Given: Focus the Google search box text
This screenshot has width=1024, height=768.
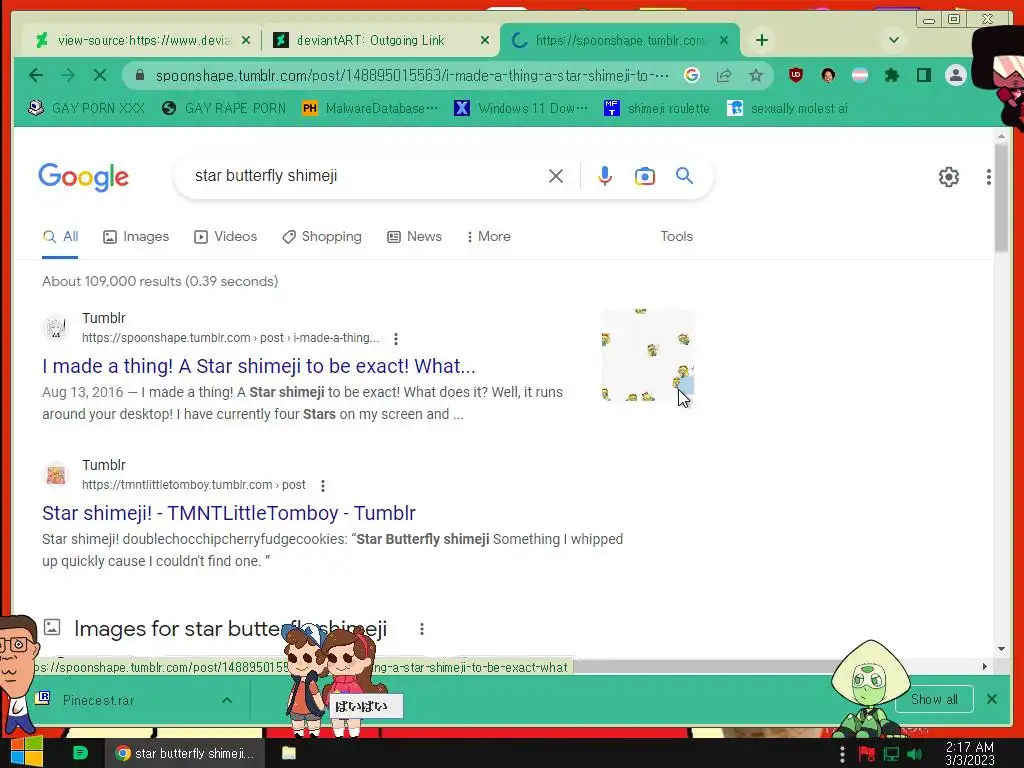Looking at the screenshot, I should (x=266, y=176).
